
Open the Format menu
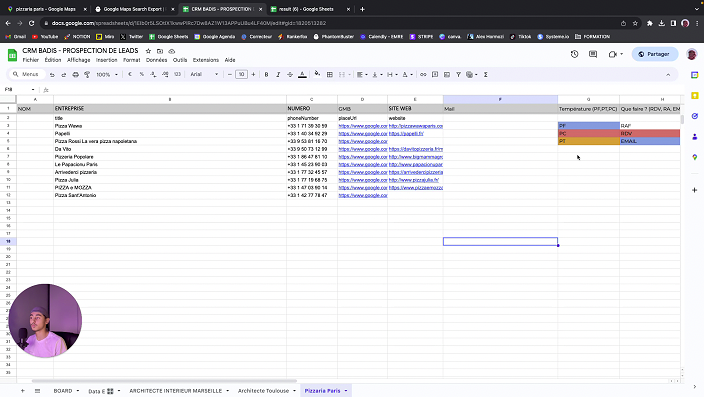[x=132, y=60]
